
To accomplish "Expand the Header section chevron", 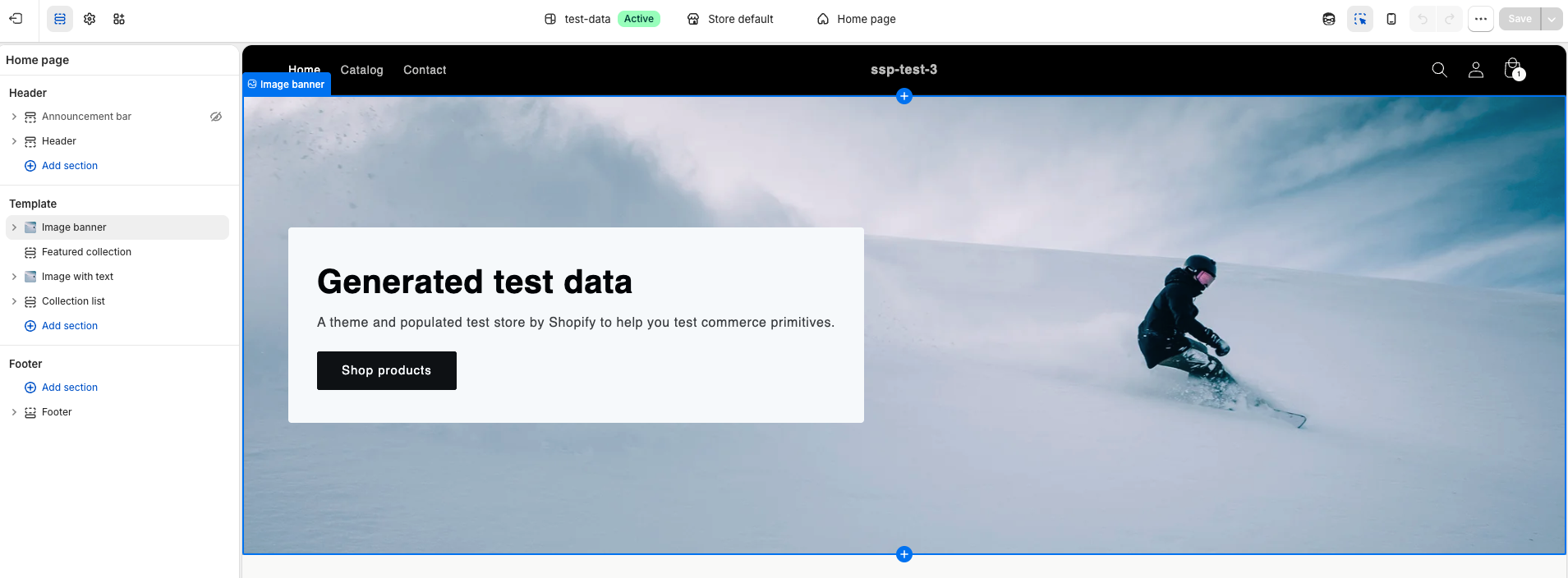I will coord(14,141).
